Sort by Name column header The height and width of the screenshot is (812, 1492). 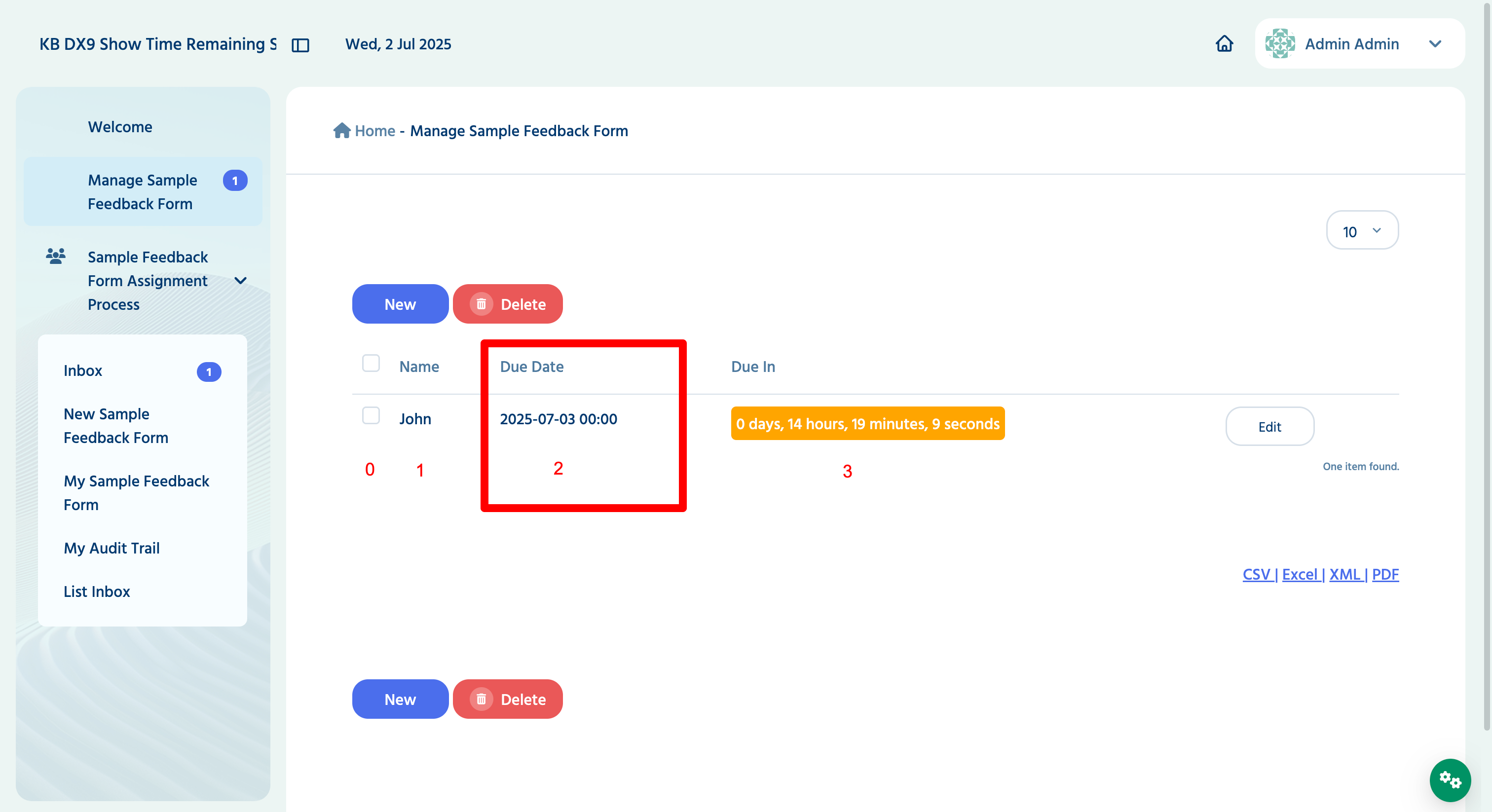pos(419,367)
